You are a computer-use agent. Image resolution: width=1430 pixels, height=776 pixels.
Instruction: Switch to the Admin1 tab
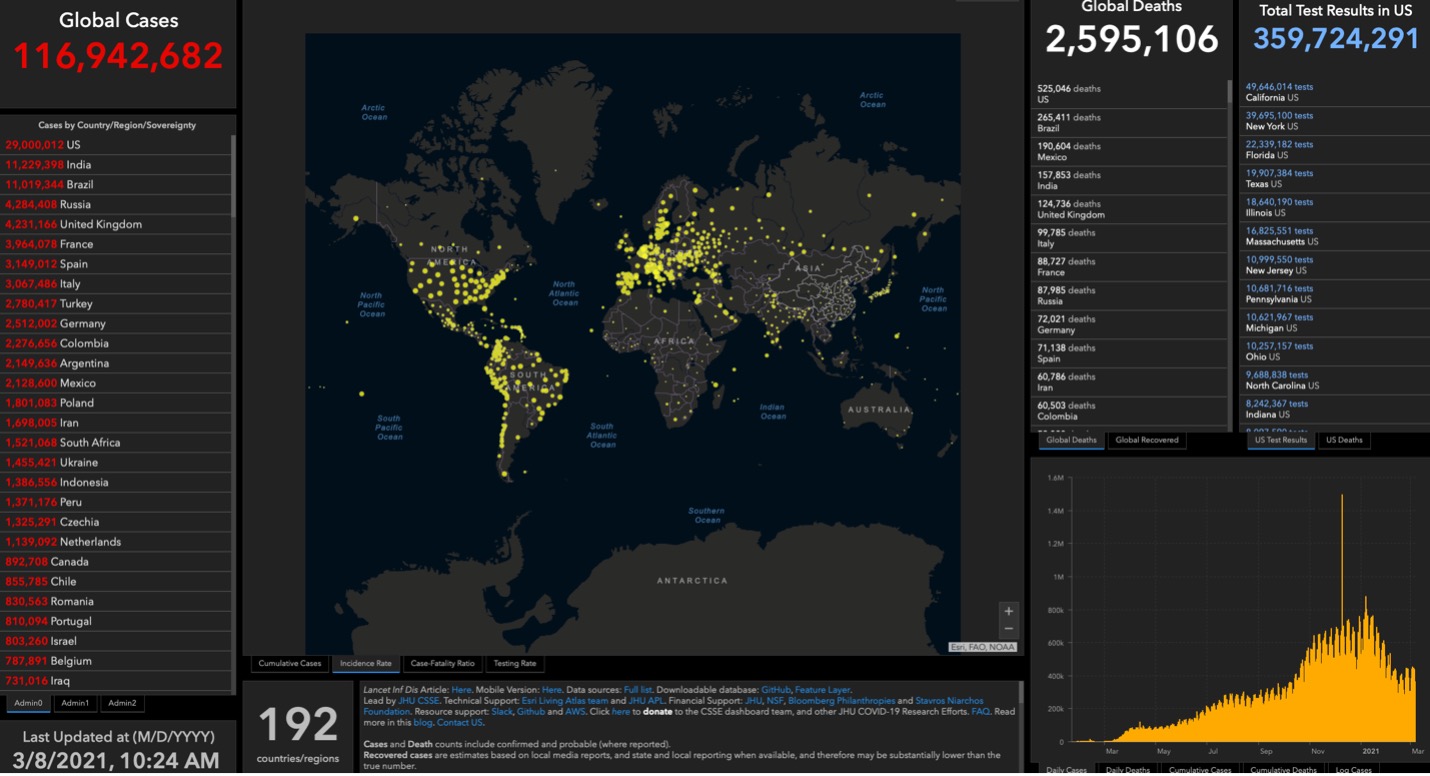pyautogui.click(x=75, y=702)
